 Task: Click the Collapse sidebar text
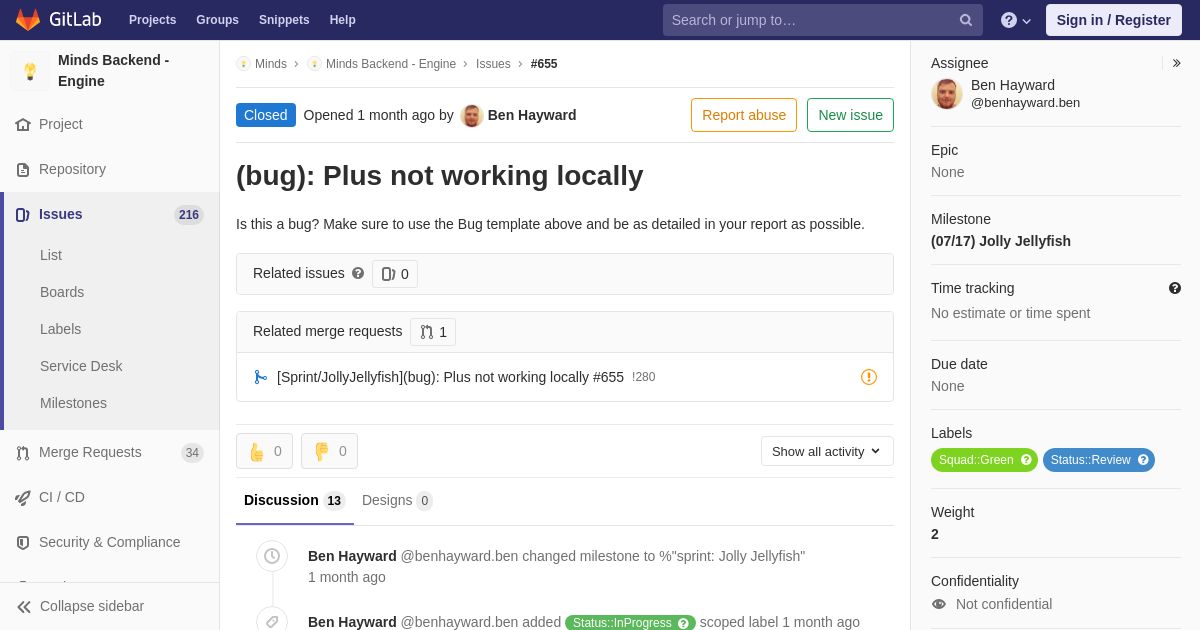point(92,606)
